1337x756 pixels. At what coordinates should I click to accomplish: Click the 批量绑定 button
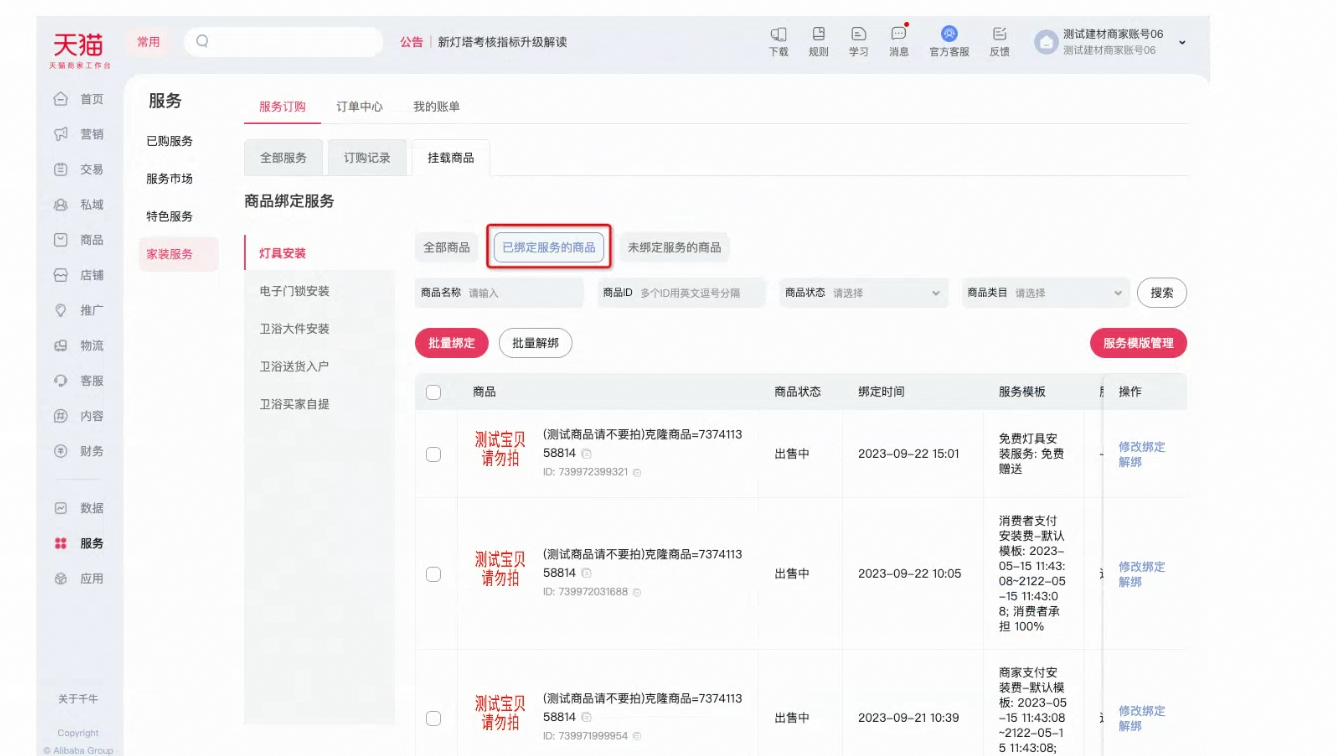pyautogui.click(x=451, y=343)
